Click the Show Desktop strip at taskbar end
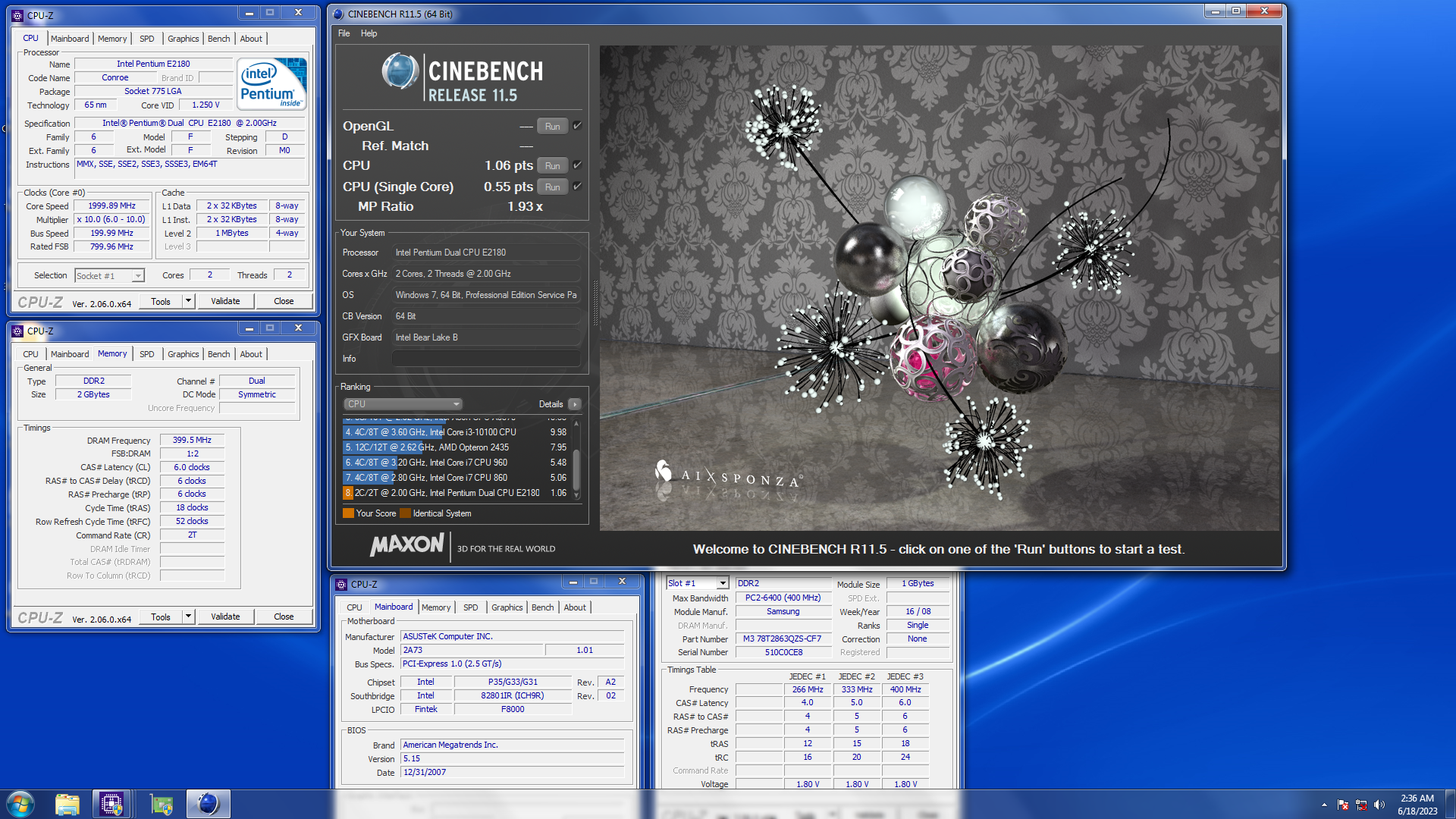The width and height of the screenshot is (1456, 819). [1450, 805]
